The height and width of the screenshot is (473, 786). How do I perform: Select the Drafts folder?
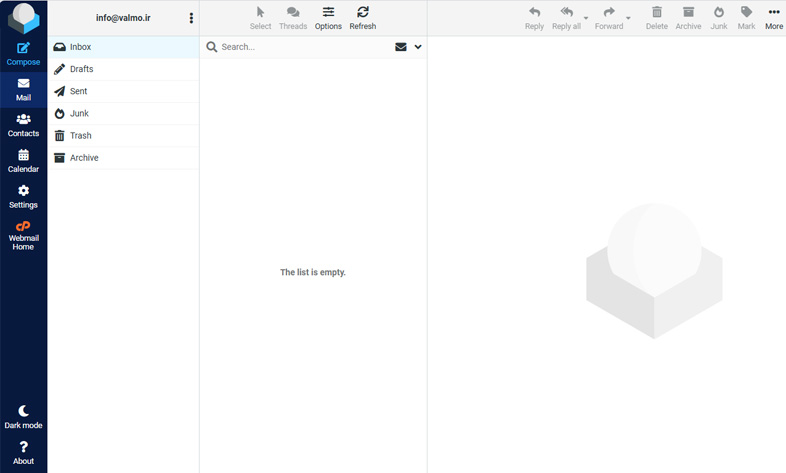[82, 69]
